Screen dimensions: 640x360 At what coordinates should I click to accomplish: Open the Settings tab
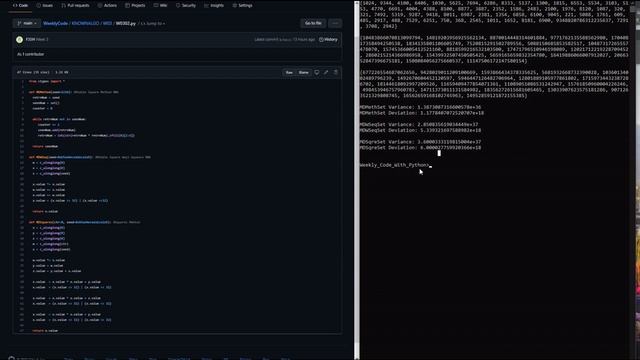[x=242, y=5]
